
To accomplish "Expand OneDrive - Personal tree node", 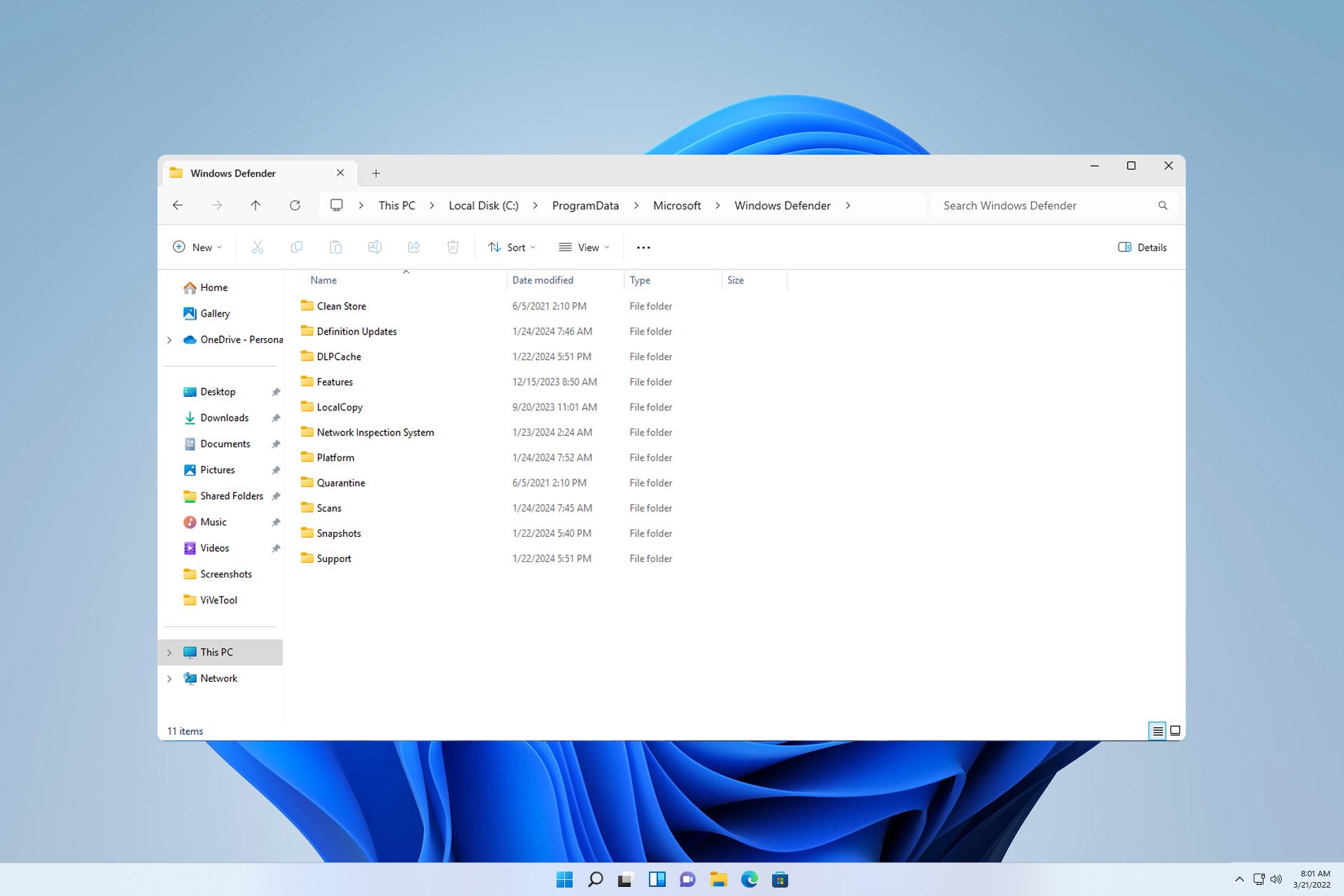I will [x=169, y=339].
